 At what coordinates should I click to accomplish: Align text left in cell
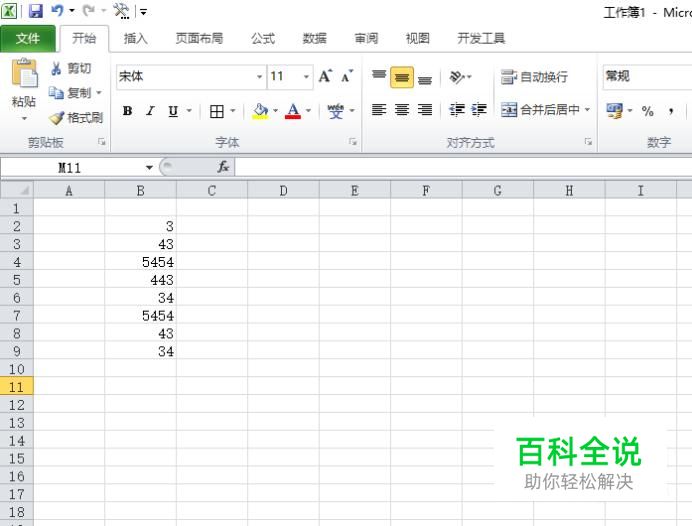click(x=379, y=109)
